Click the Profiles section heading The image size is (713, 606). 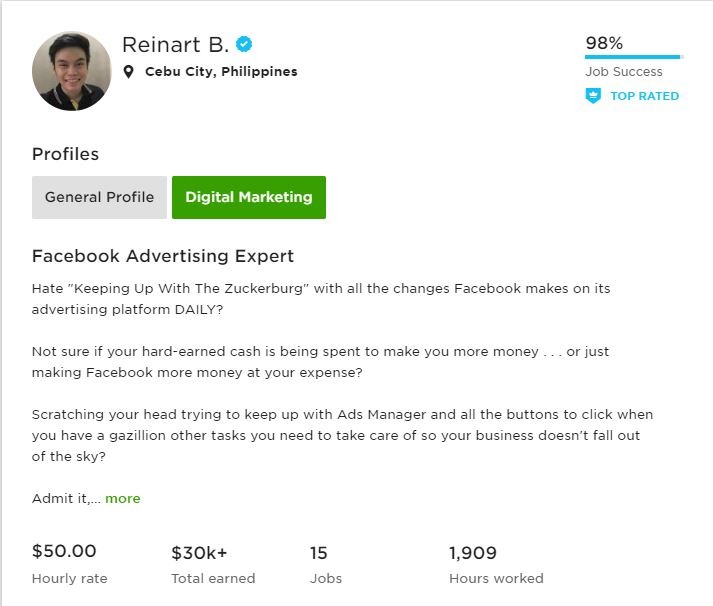65,154
